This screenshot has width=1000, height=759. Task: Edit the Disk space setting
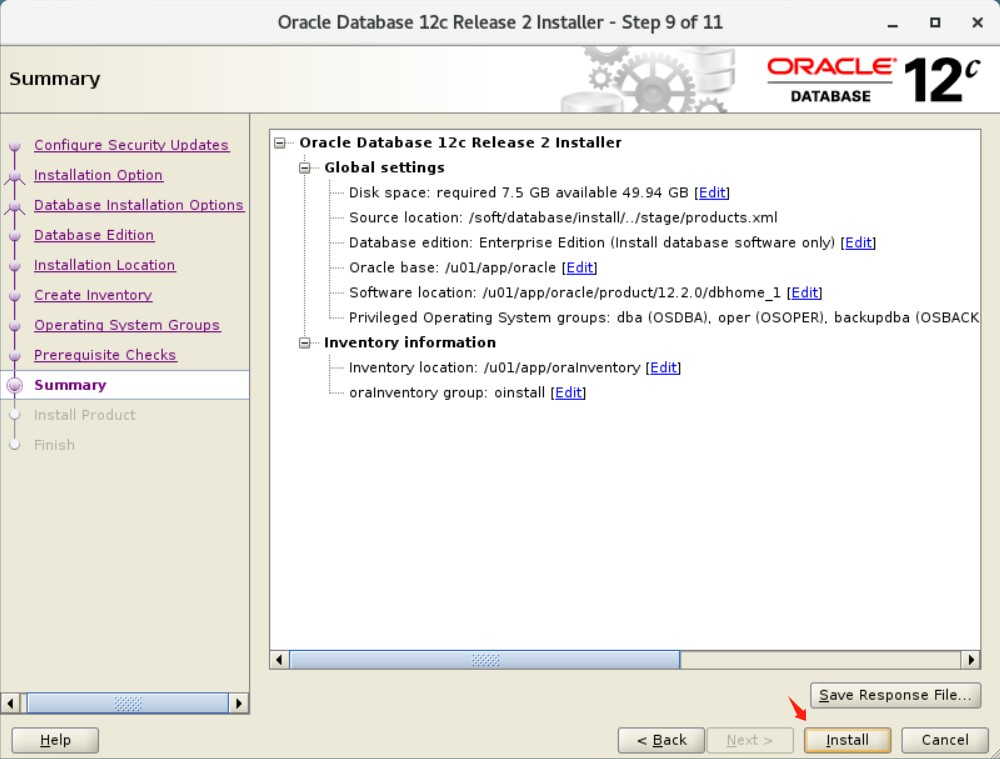click(712, 193)
